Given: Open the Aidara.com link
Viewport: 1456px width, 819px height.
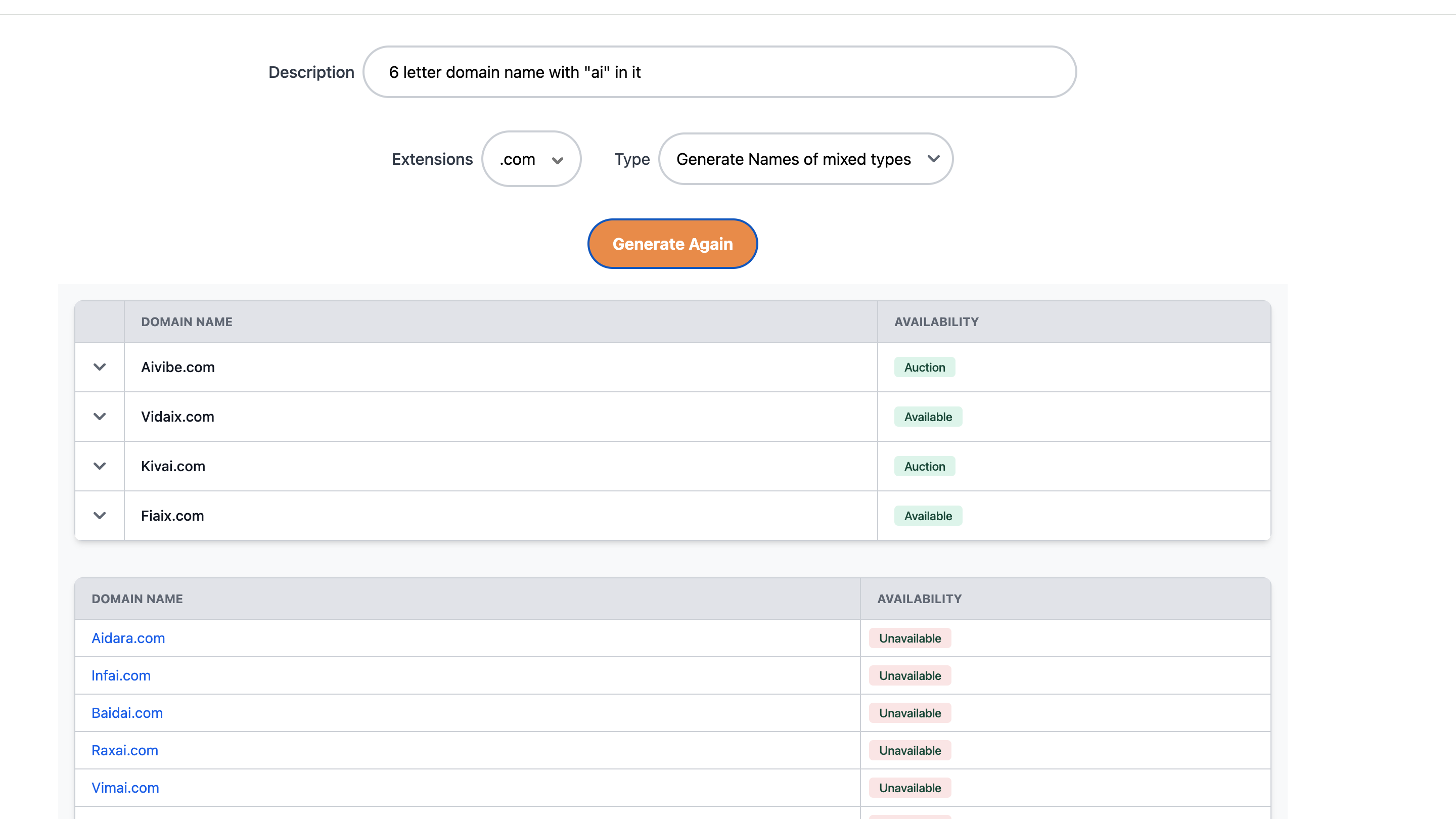Looking at the screenshot, I should coord(128,638).
